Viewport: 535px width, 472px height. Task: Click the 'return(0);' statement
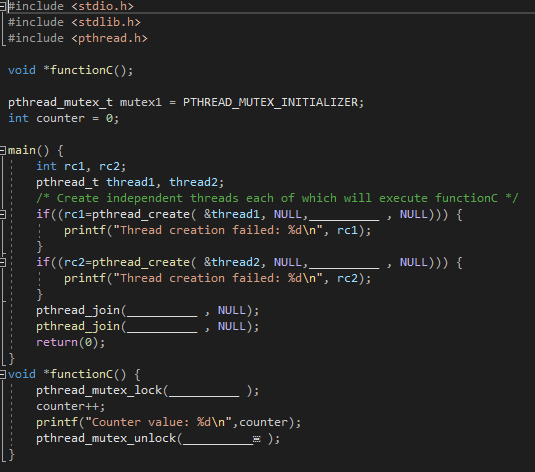coord(71,342)
